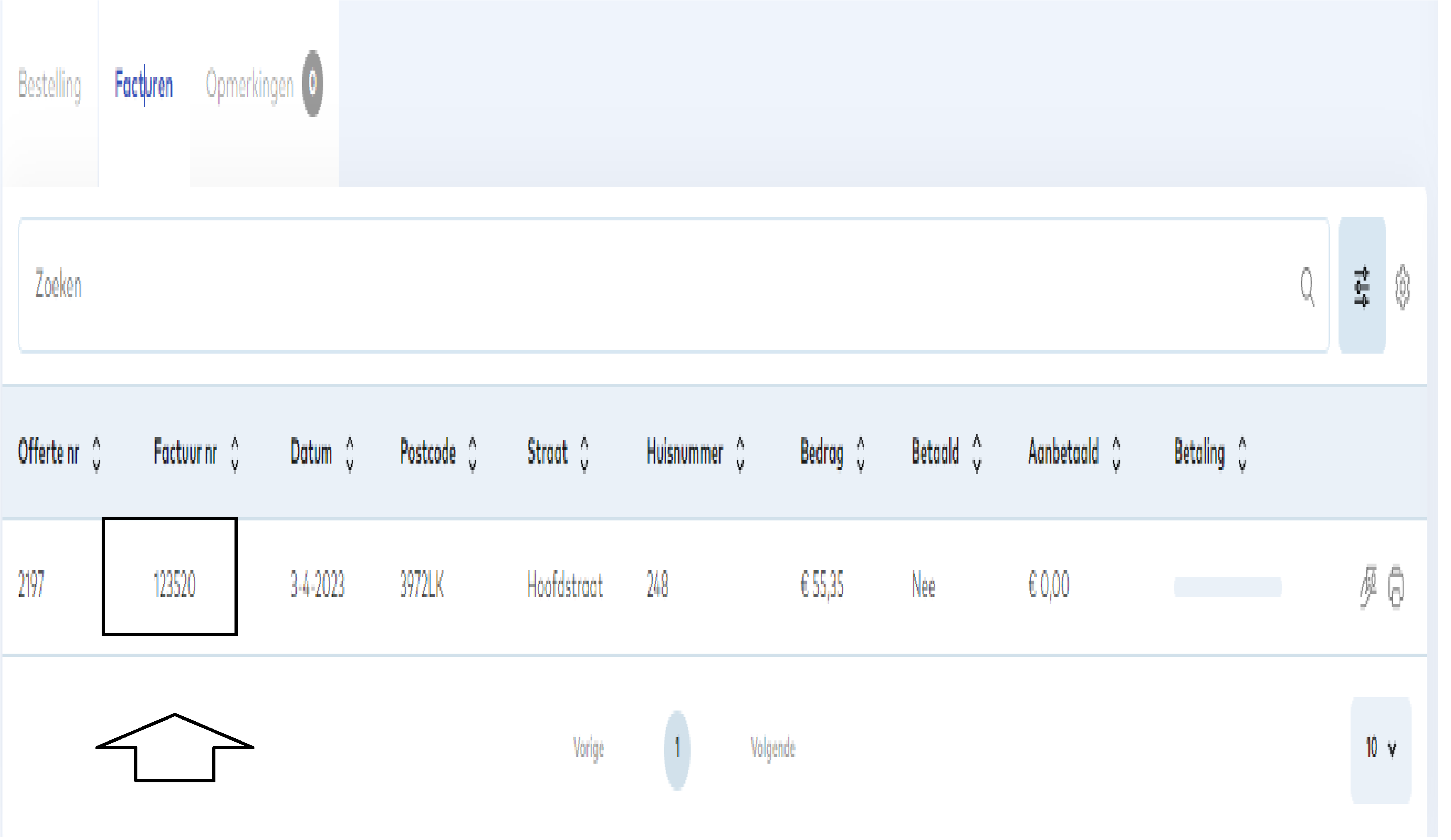
Task: Go to Volgende page
Action: click(773, 748)
